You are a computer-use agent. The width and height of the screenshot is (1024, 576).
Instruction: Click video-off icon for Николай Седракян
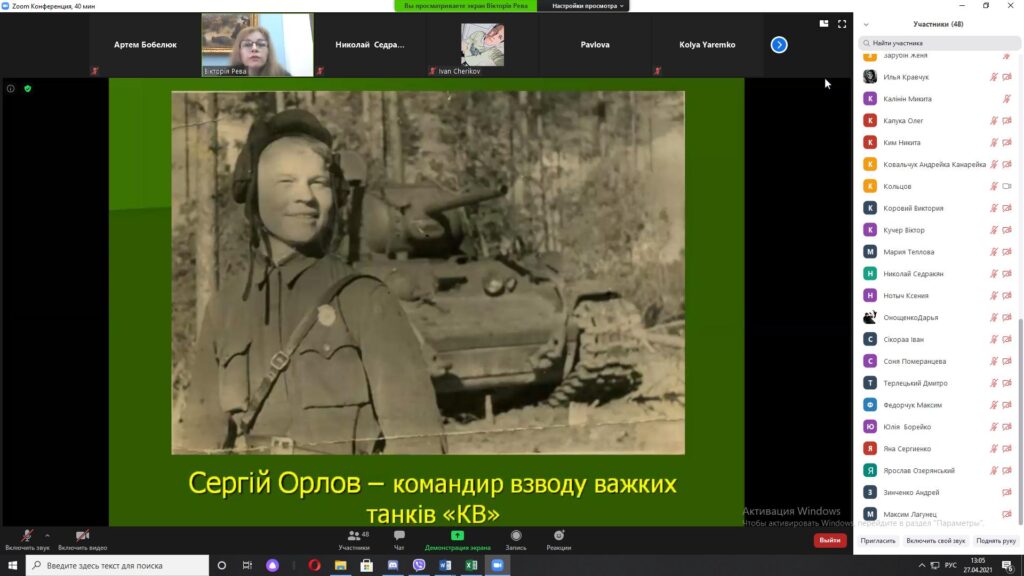click(1007, 274)
